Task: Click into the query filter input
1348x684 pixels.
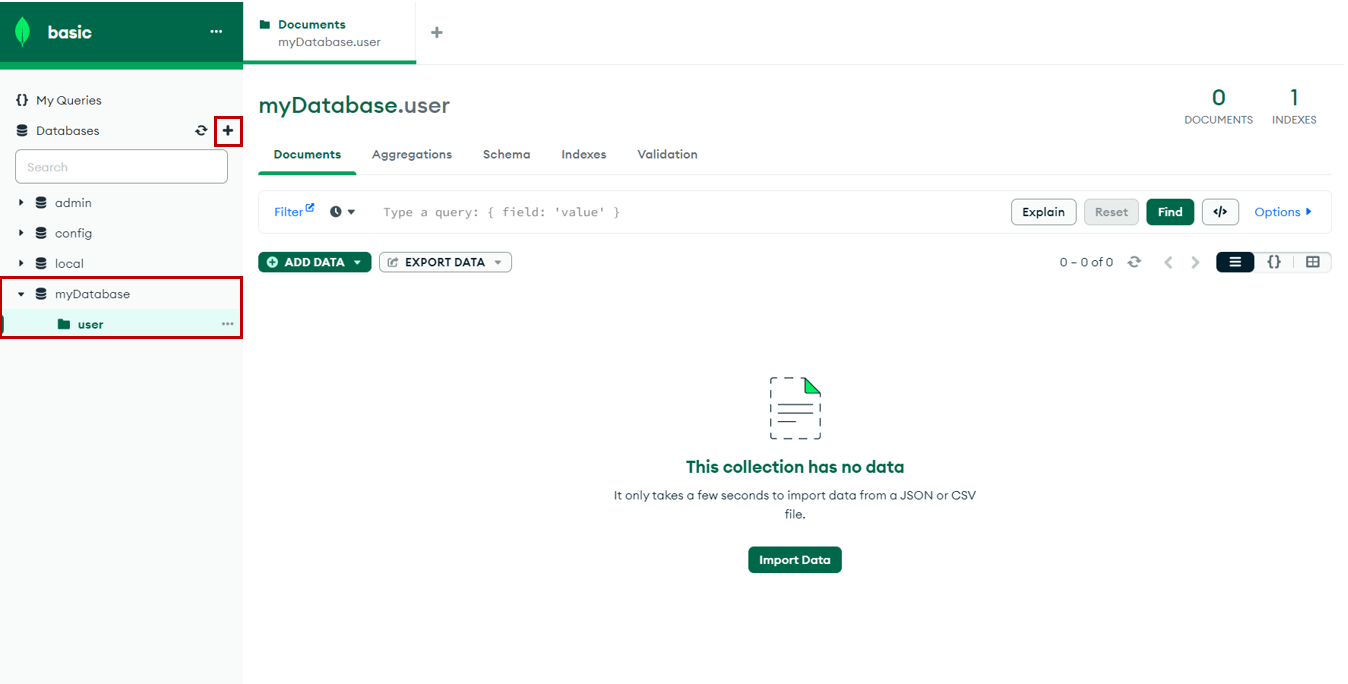Action: tap(690, 212)
